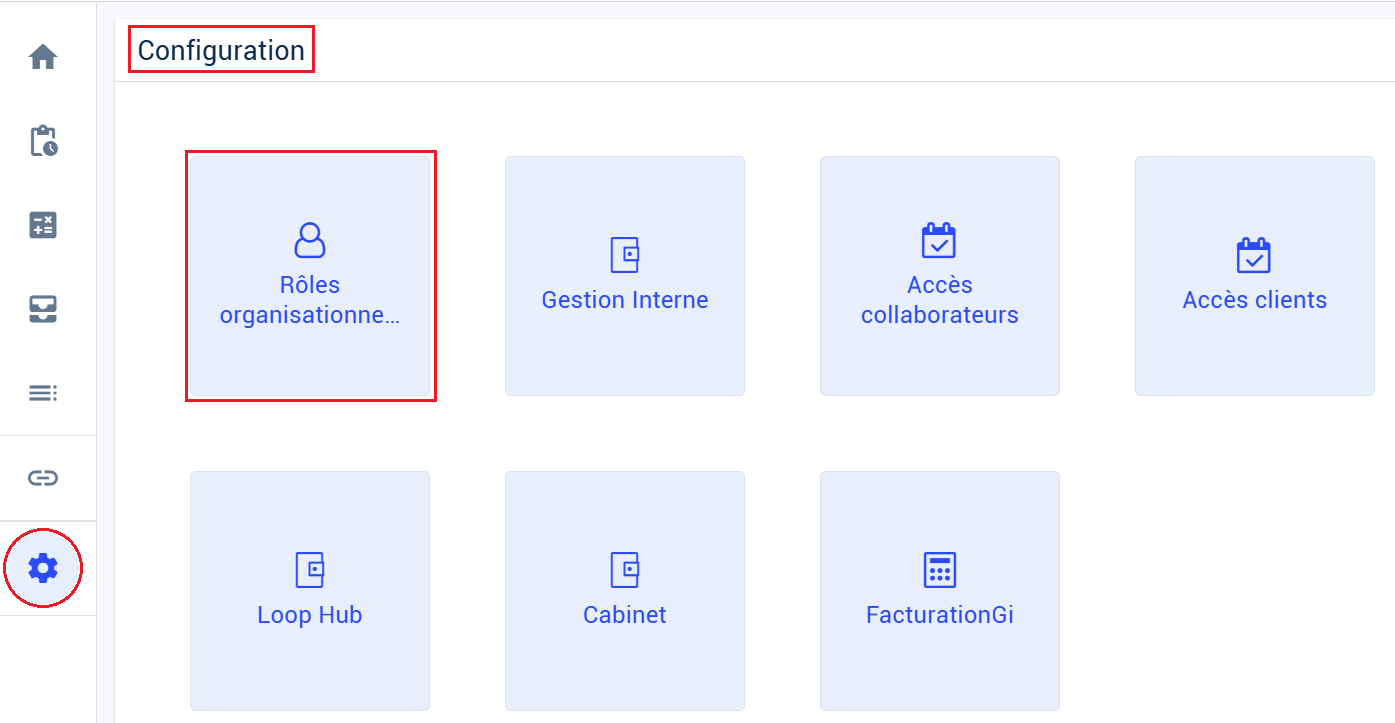Click the list lines sidebar icon
Image resolution: width=1395 pixels, height=723 pixels.
point(43,394)
